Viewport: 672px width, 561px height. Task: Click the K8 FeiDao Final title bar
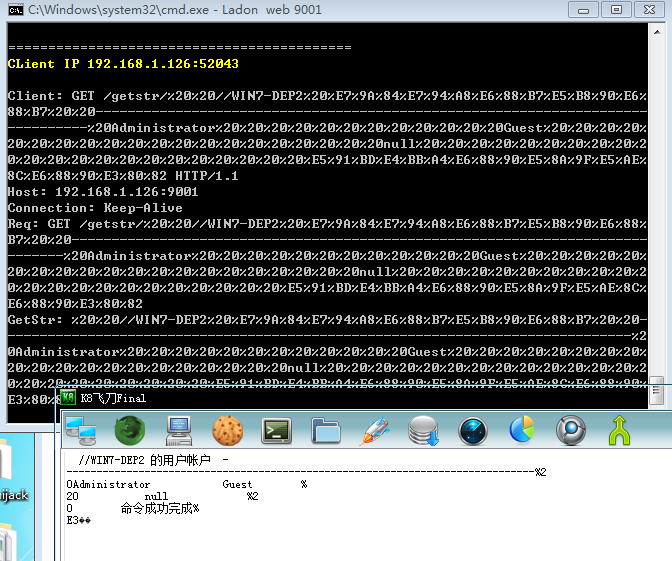point(300,397)
